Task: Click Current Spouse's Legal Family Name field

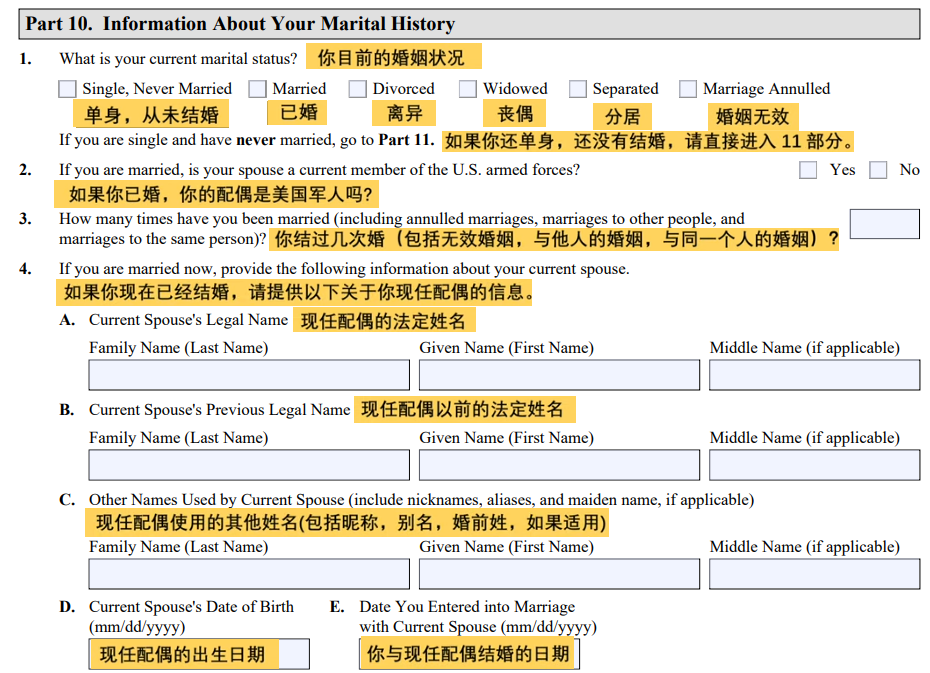Action: 249,375
